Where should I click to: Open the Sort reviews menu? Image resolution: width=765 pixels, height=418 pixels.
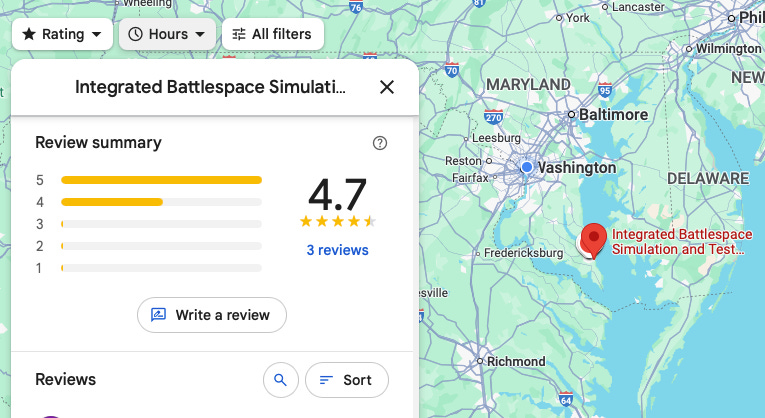pos(347,380)
